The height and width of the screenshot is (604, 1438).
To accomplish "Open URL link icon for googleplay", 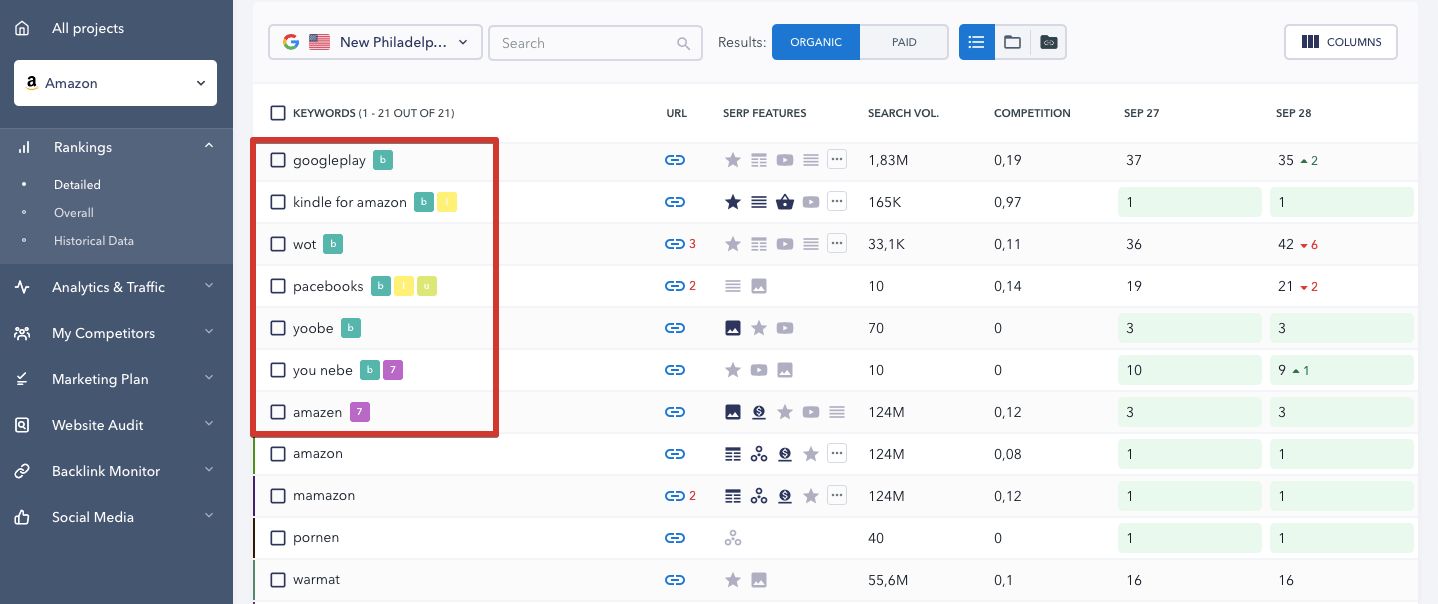I will coord(675,160).
